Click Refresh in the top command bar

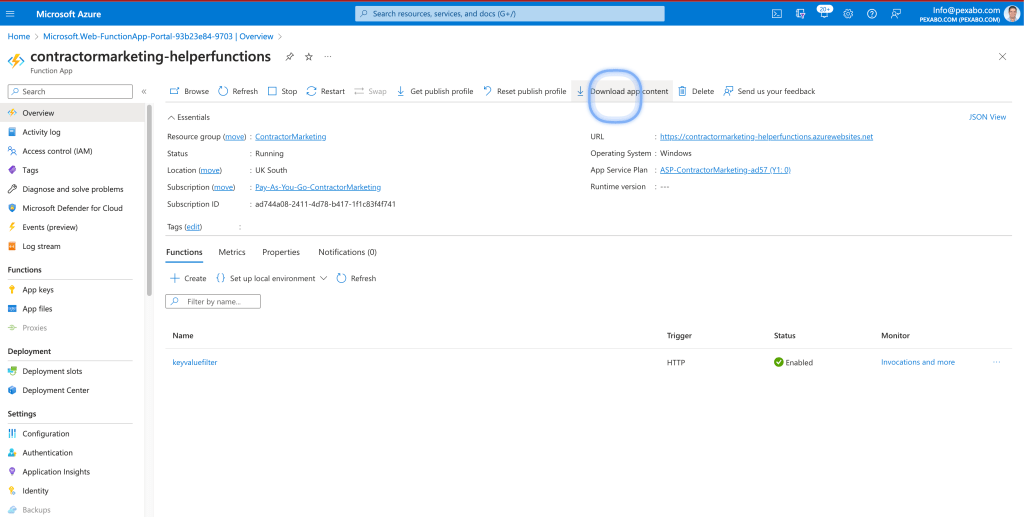coord(238,91)
